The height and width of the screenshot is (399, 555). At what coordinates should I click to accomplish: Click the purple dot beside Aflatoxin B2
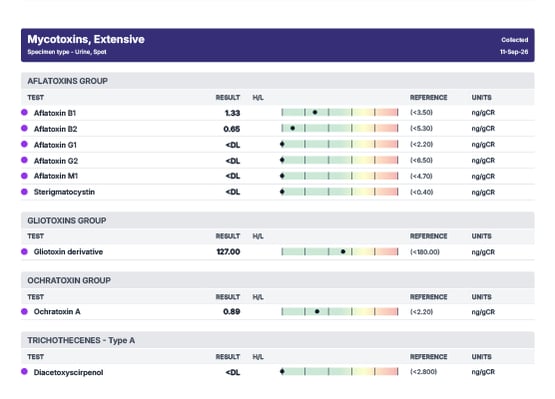[24, 128]
